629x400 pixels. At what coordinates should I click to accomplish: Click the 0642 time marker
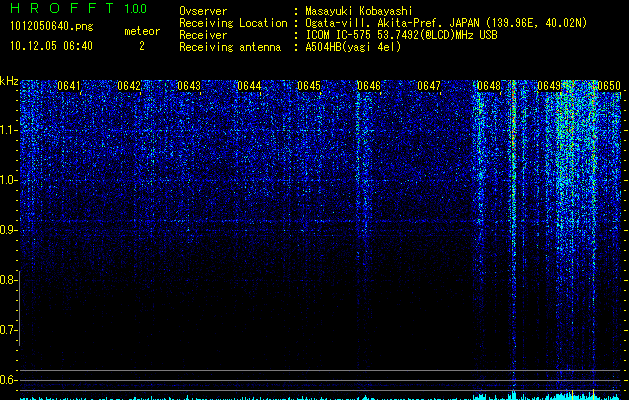pyautogui.click(x=129, y=86)
